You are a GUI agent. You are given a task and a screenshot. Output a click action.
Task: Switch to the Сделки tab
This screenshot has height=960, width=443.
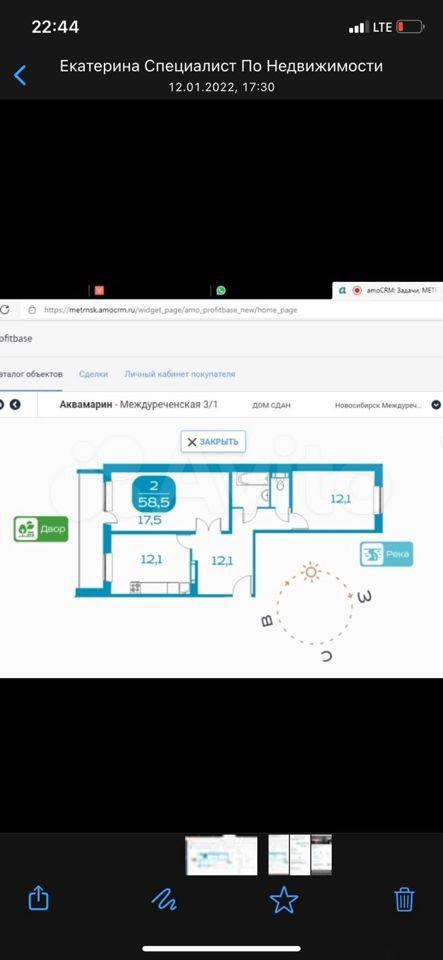[x=93, y=374]
